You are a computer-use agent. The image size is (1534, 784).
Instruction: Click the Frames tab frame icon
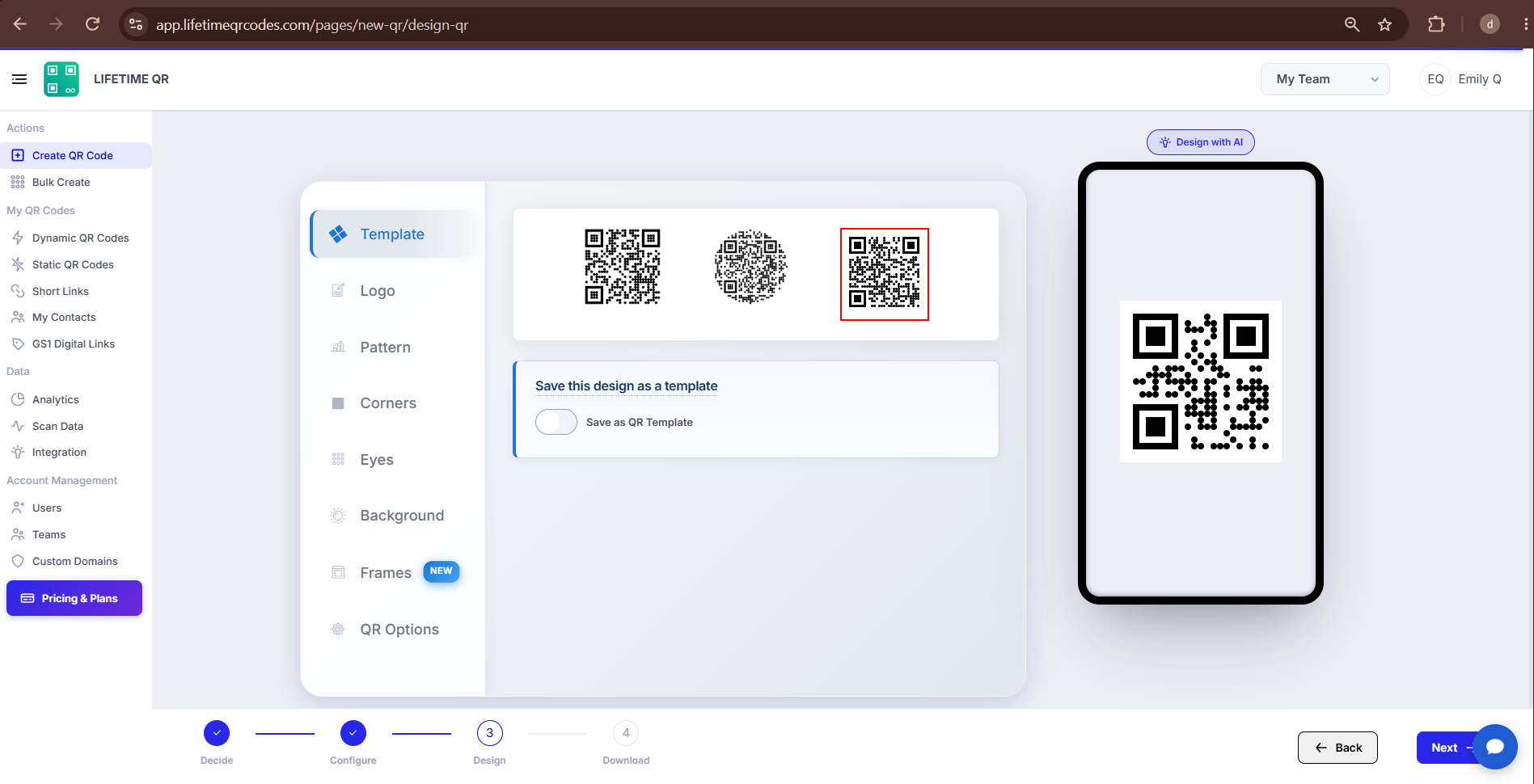tap(339, 572)
